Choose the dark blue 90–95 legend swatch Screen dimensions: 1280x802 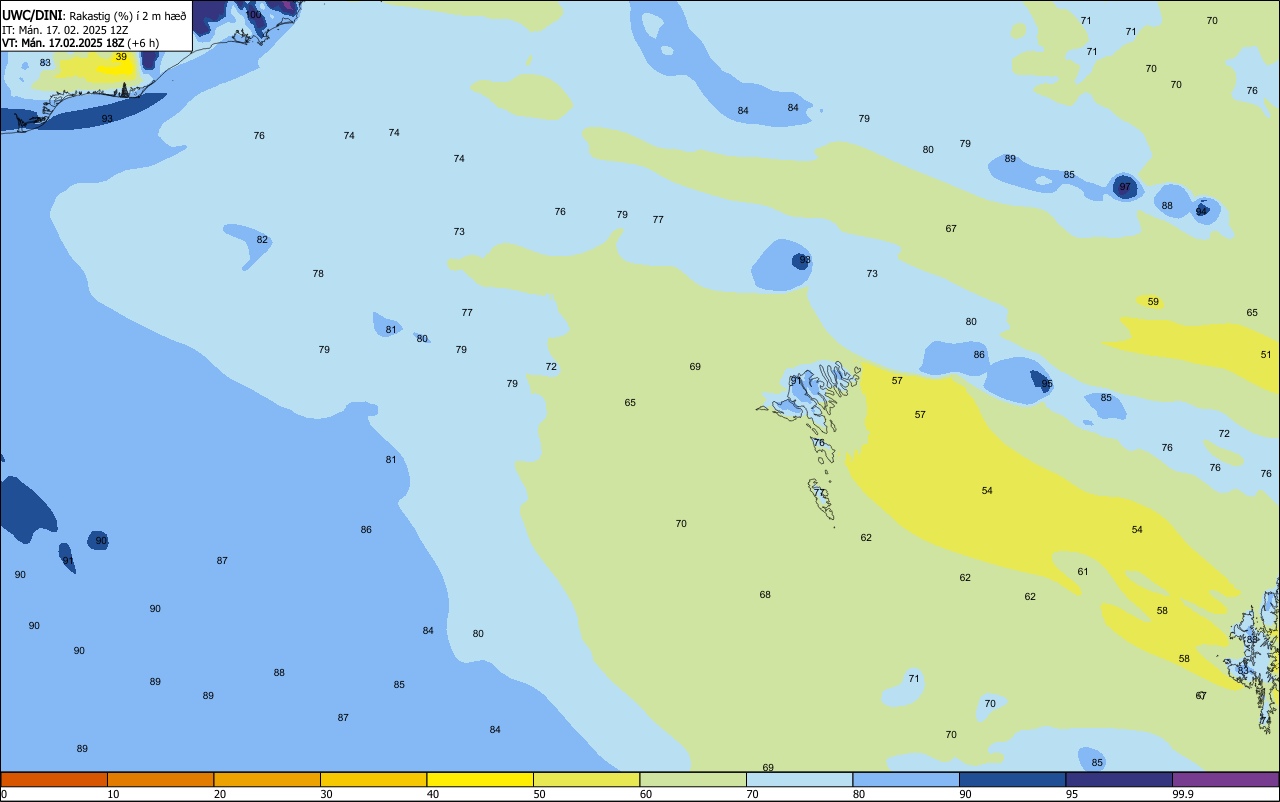point(1012,779)
